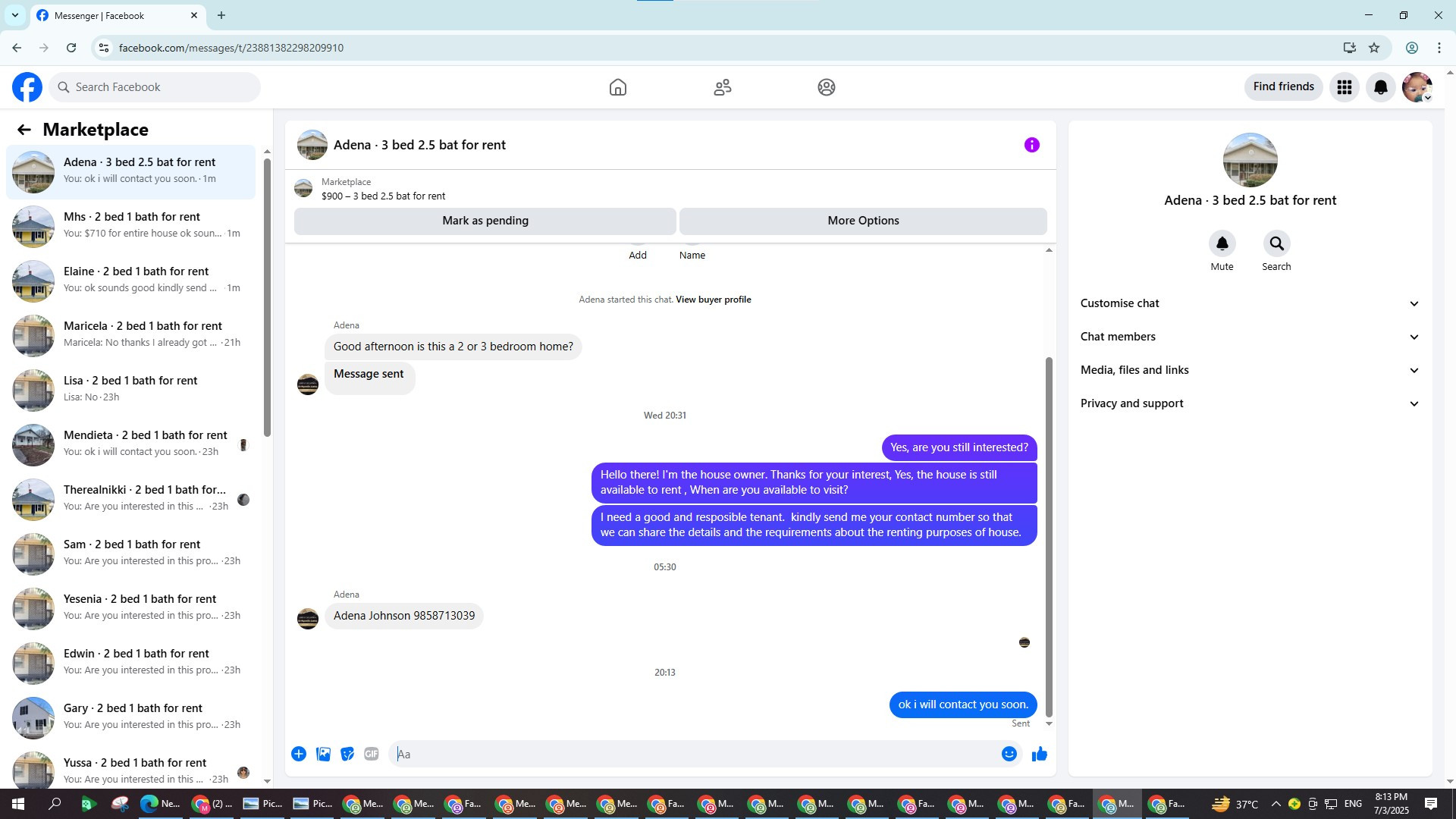
Task: Go back with Marketplace back arrow
Action: click(24, 130)
